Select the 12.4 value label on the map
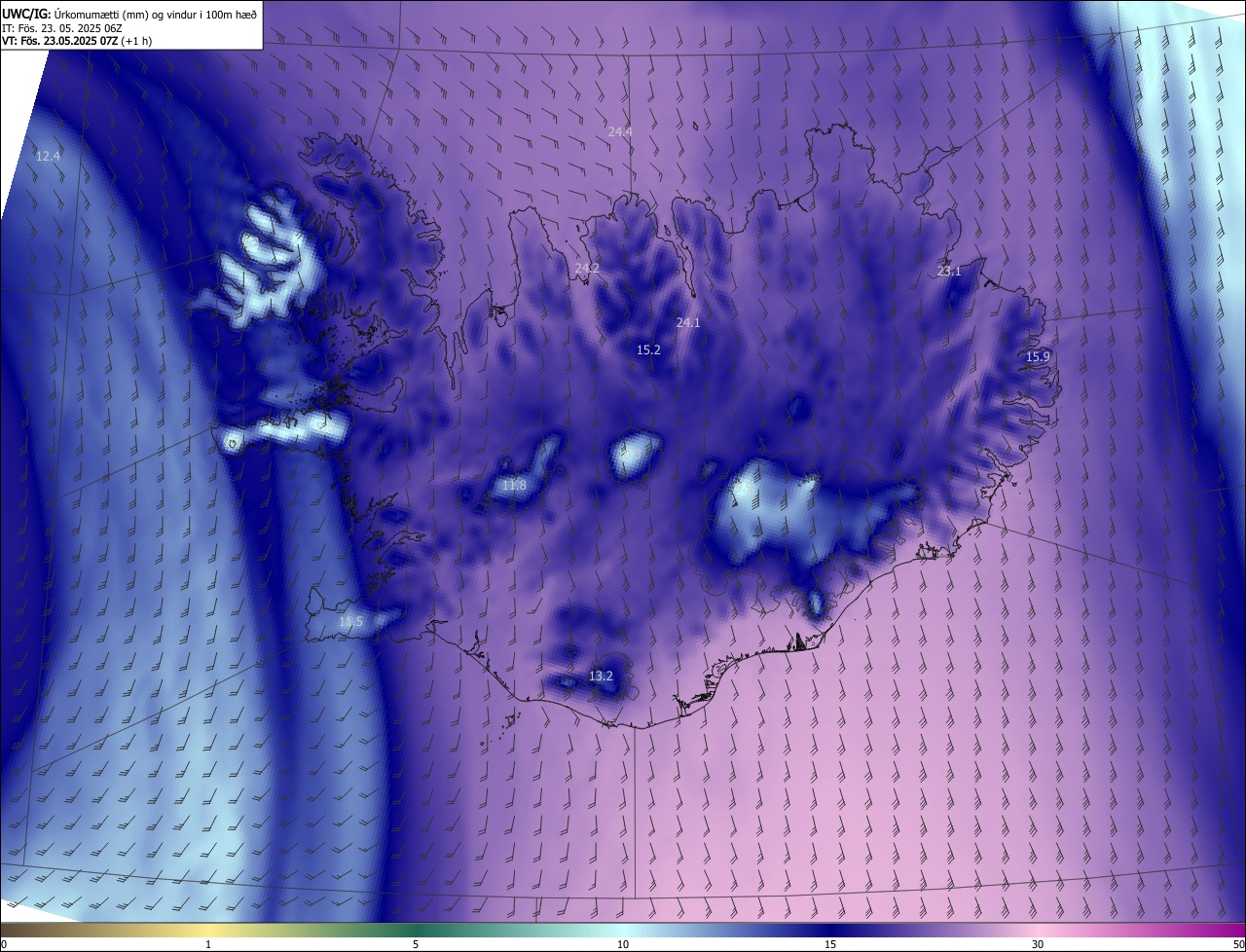The image size is (1246, 952). click(48, 156)
